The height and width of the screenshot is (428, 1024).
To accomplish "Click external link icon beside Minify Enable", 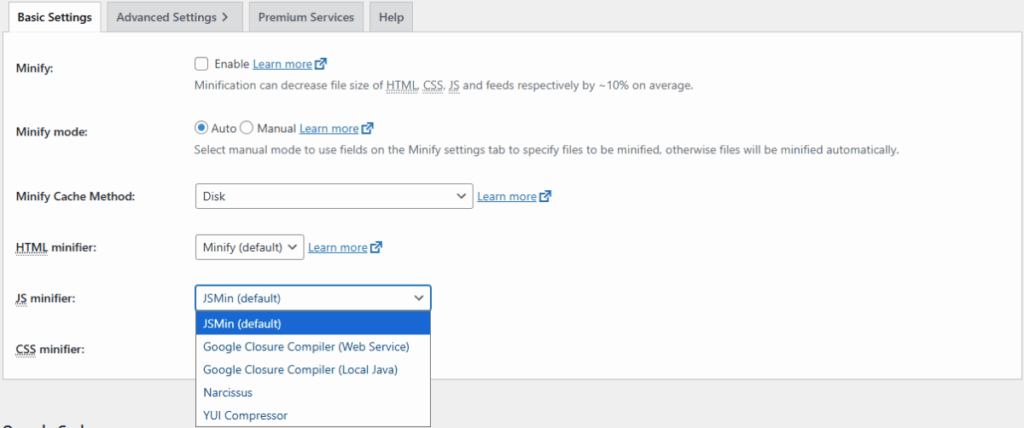I will (321, 64).
